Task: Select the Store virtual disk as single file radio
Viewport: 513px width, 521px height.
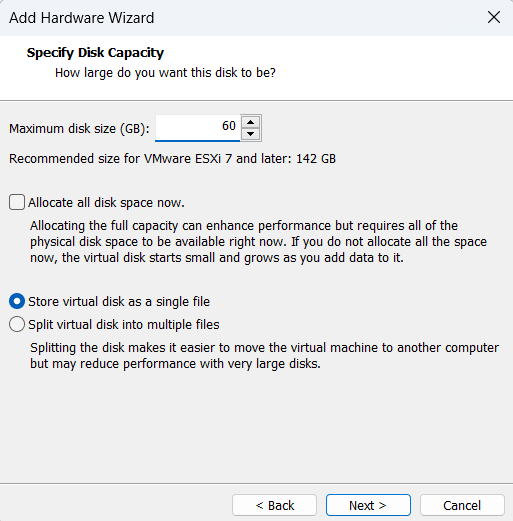Action: [17, 301]
